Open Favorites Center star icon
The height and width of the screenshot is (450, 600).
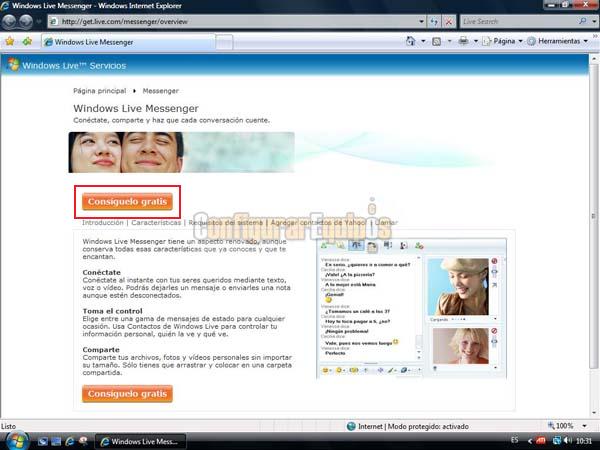click(10, 41)
